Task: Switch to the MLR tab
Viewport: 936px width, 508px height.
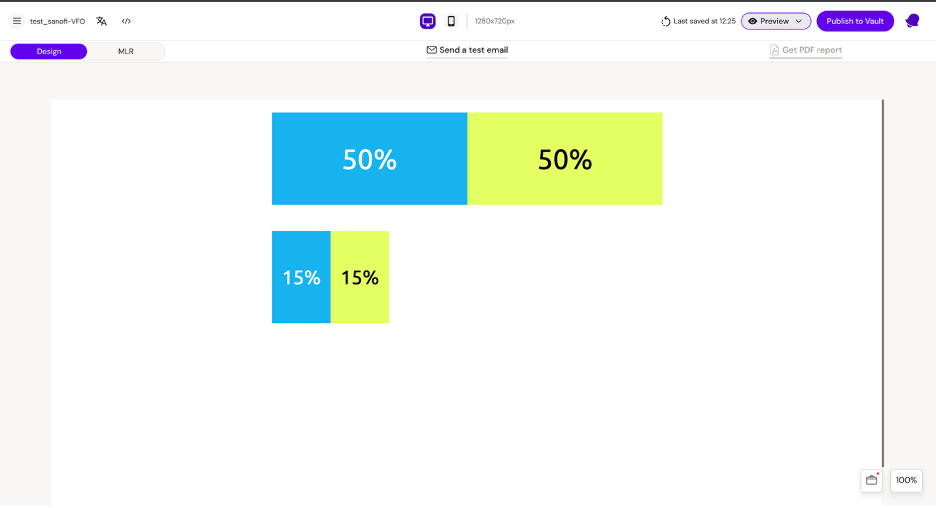Action: point(126,51)
